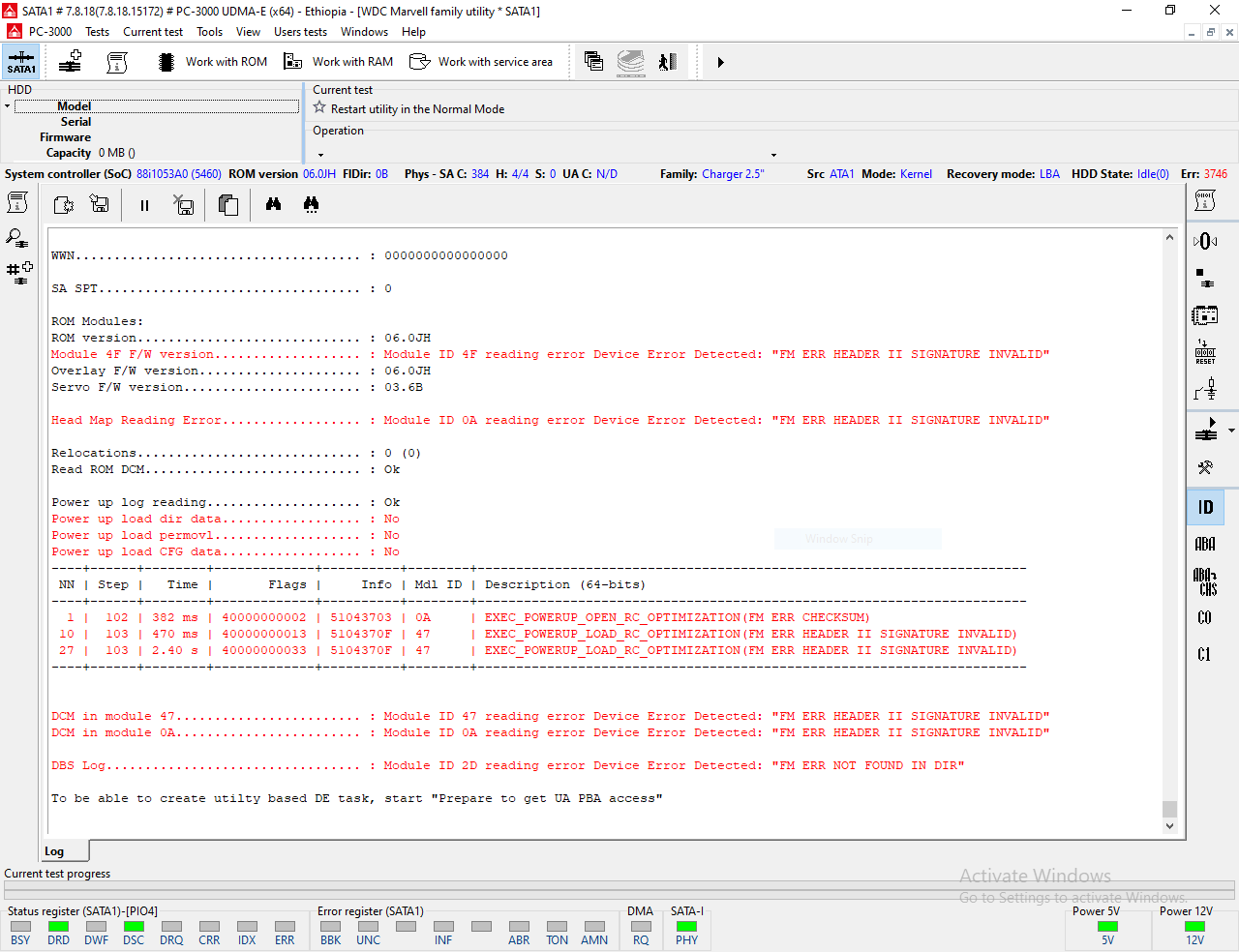Expand the Operation panel right arrow
The width and height of the screenshot is (1239, 952).
pyautogui.click(x=773, y=155)
